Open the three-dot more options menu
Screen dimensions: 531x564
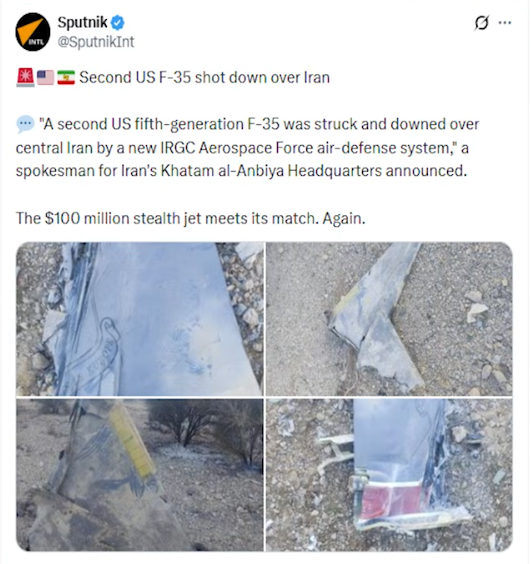coord(505,23)
